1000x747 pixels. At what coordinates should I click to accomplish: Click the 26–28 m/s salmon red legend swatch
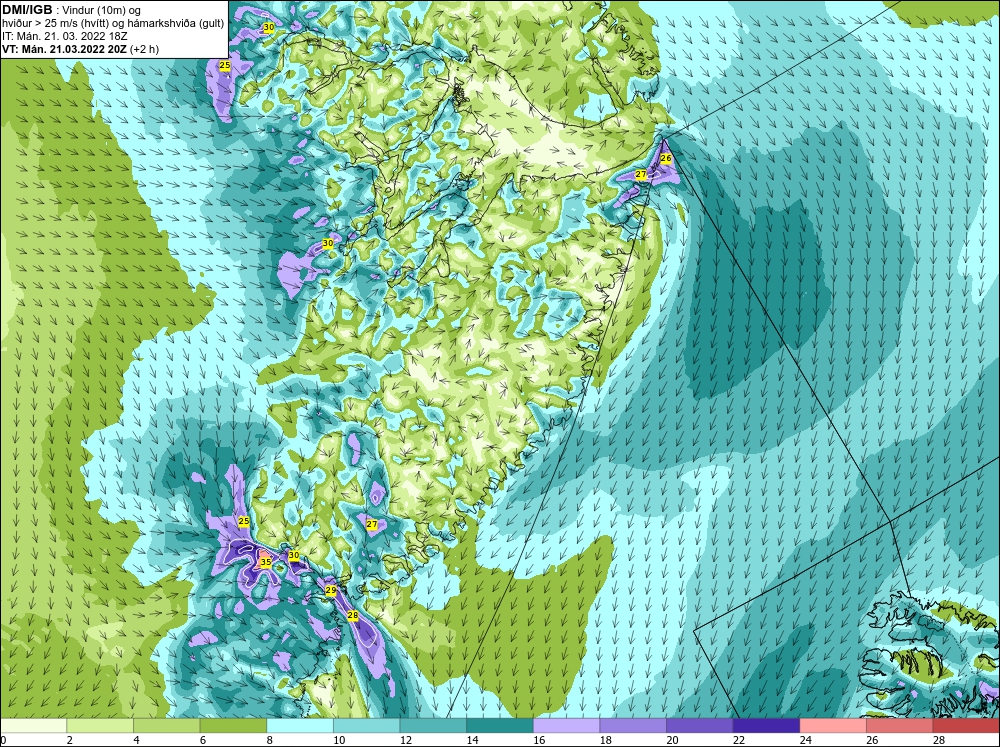click(899, 725)
